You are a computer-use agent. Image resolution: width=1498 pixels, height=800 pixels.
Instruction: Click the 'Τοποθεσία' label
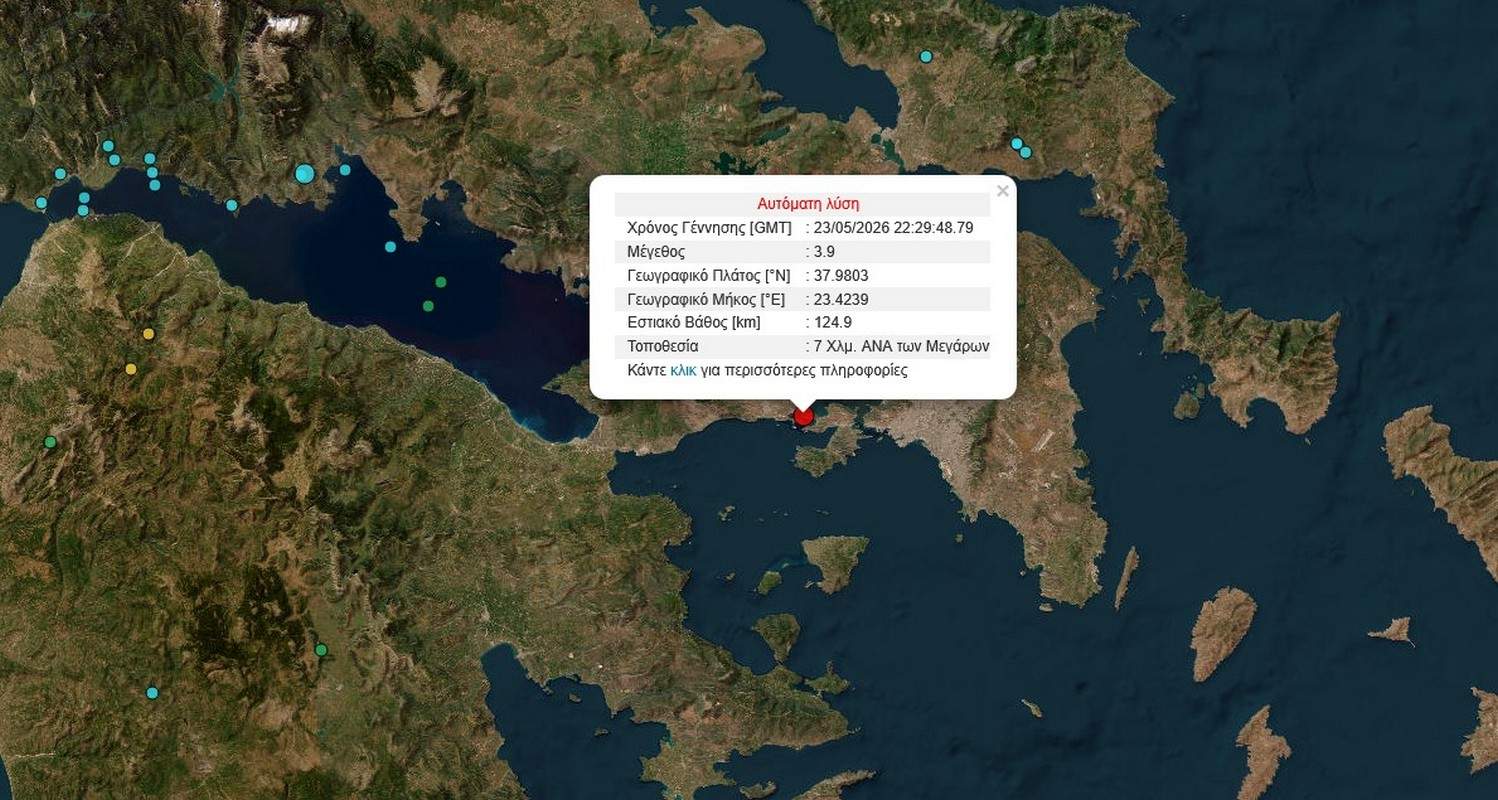662,347
